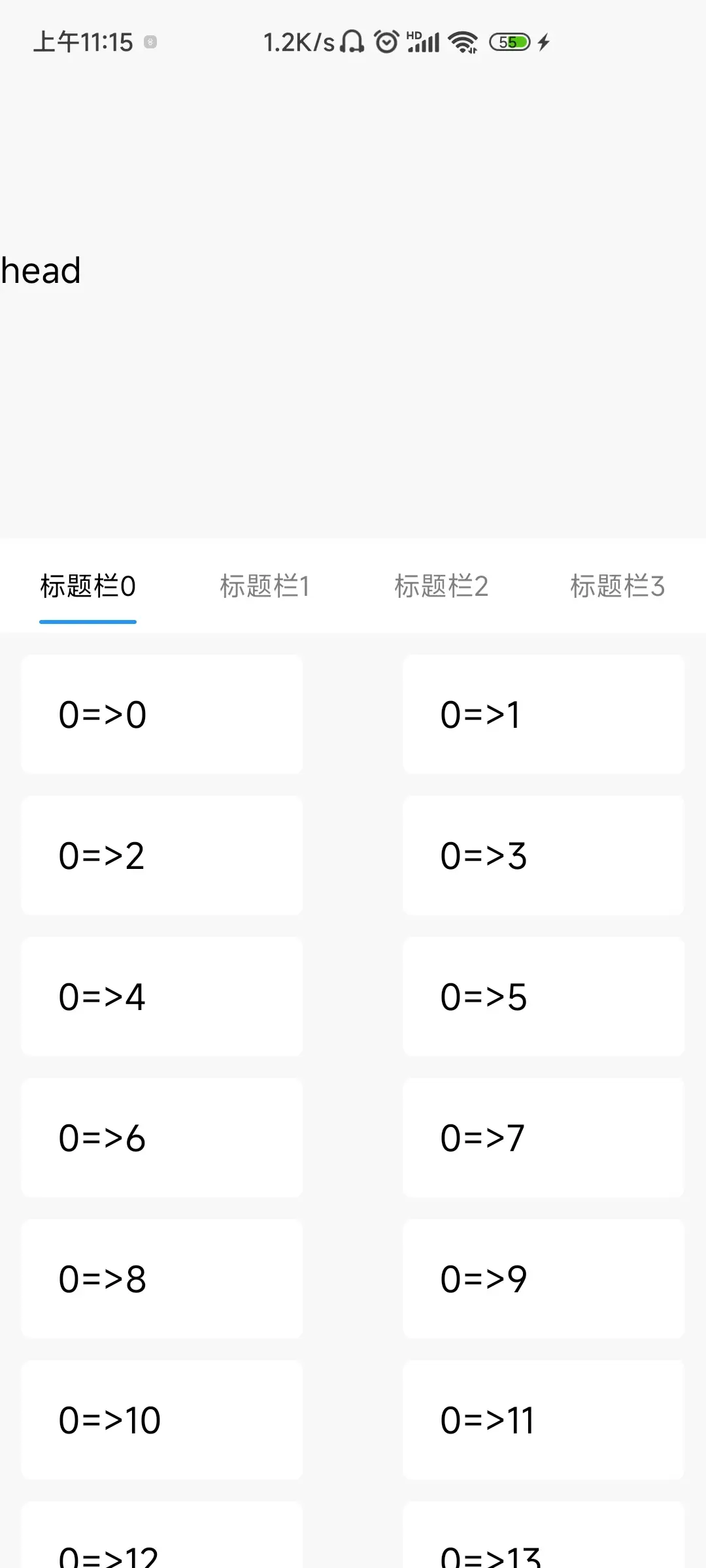Screen dimensions: 706x1568
Task: Select the 0=>10 card
Action: 161,1420
